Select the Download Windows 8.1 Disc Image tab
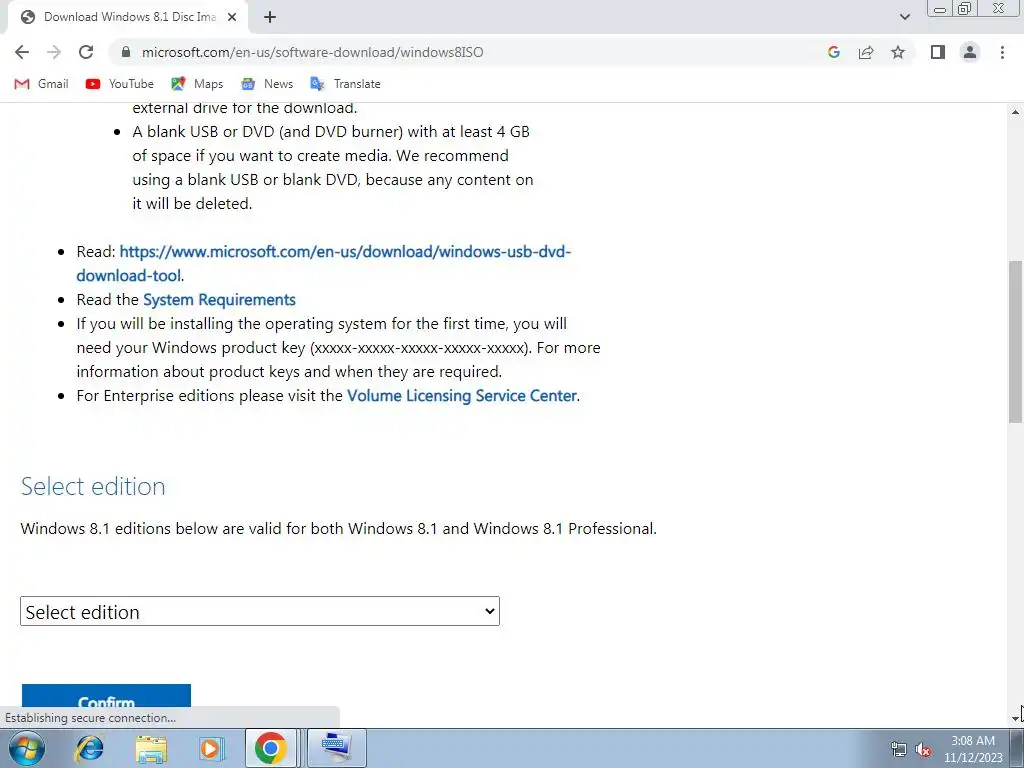Image resolution: width=1024 pixels, height=768 pixels. coord(128,17)
